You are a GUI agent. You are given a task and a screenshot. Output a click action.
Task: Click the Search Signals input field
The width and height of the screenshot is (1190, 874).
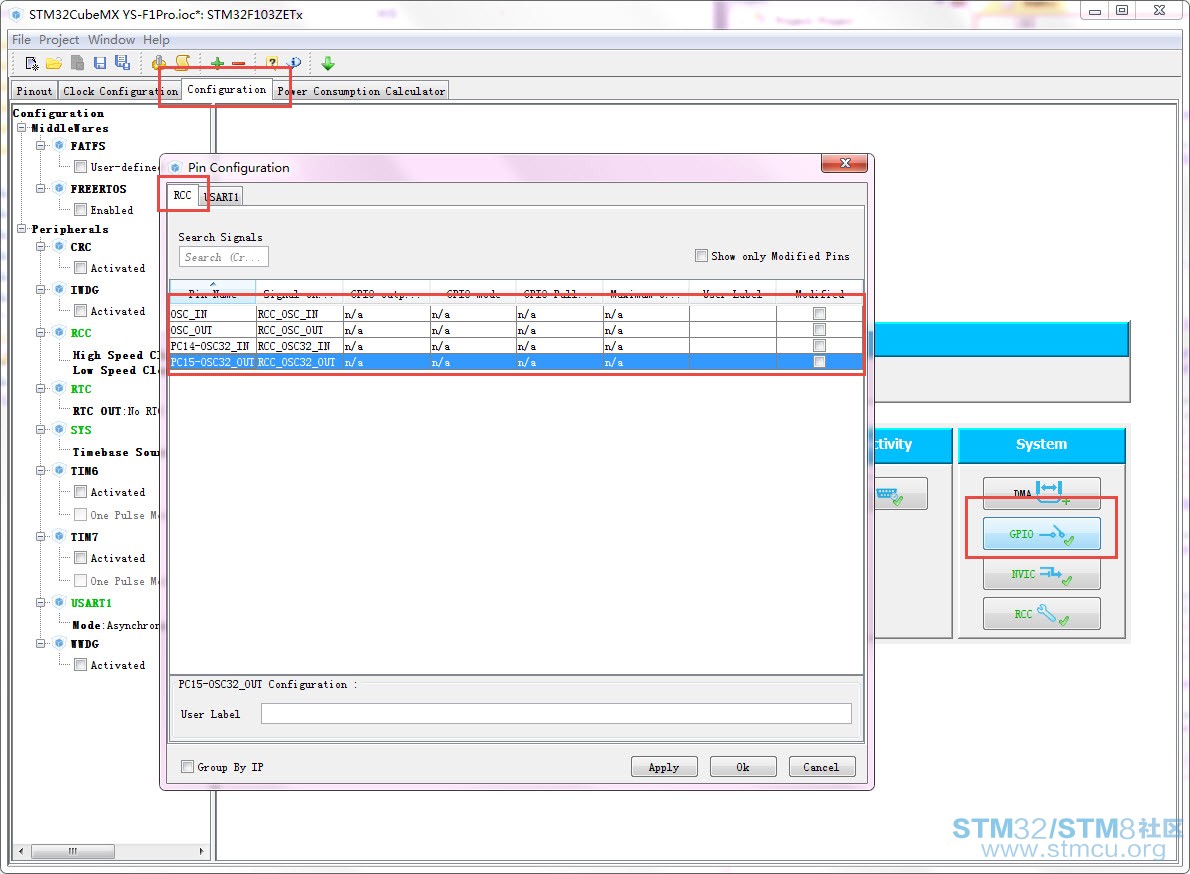coord(223,257)
